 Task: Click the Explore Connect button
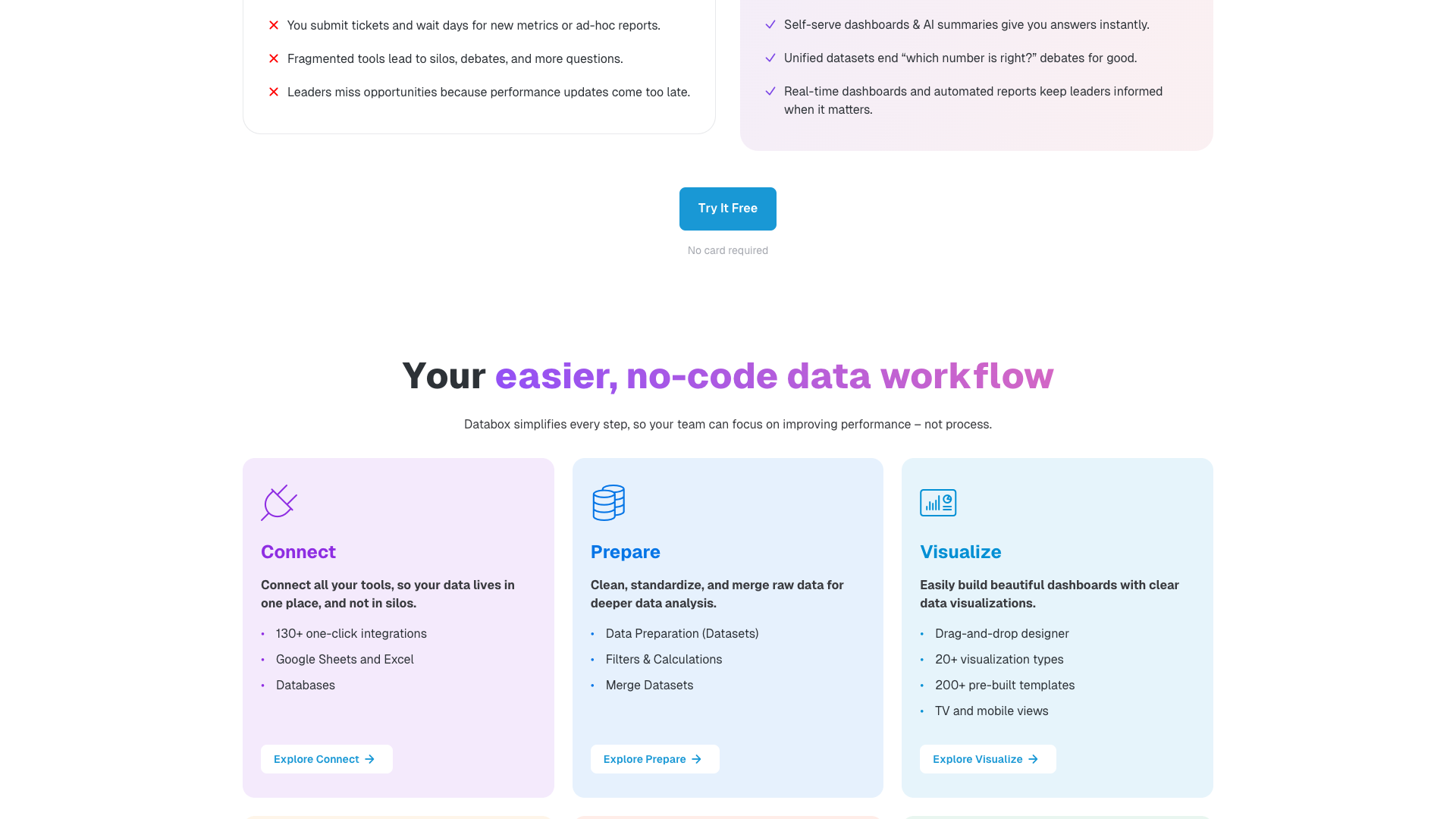point(326,758)
